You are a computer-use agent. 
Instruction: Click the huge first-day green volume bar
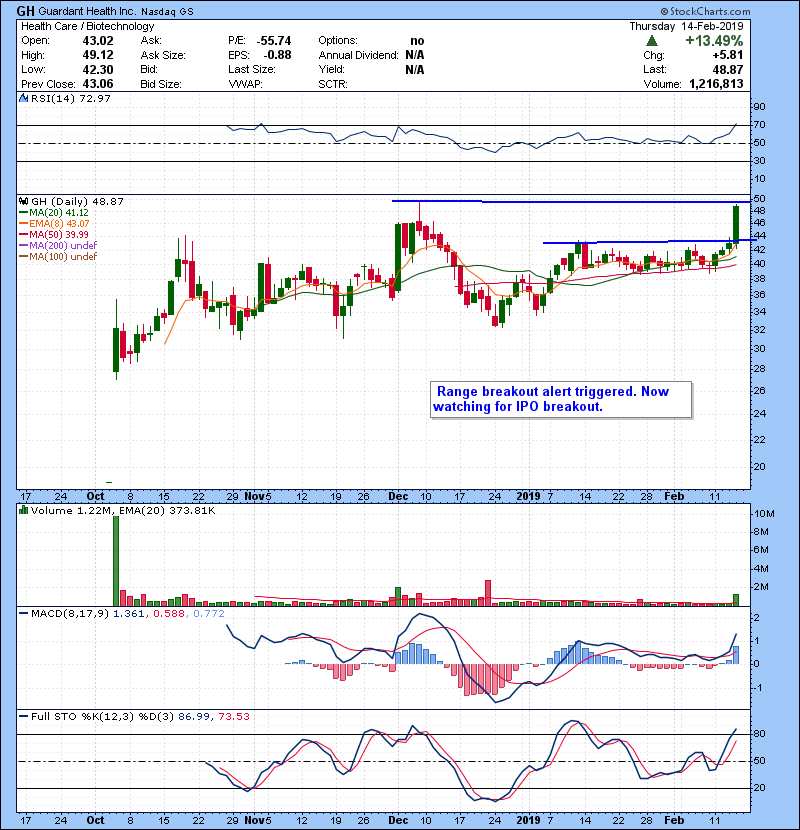click(116, 561)
